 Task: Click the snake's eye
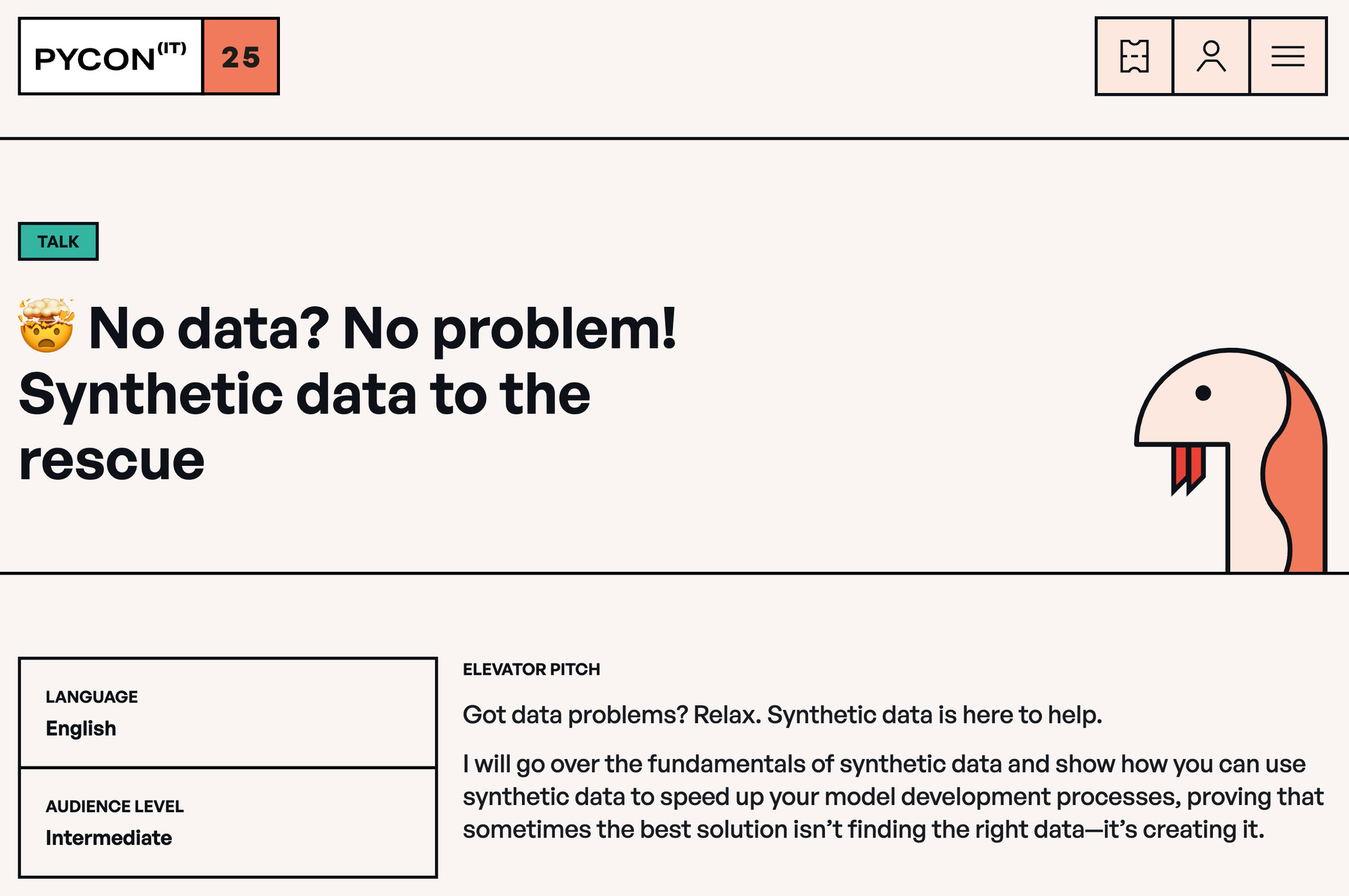point(1203,393)
